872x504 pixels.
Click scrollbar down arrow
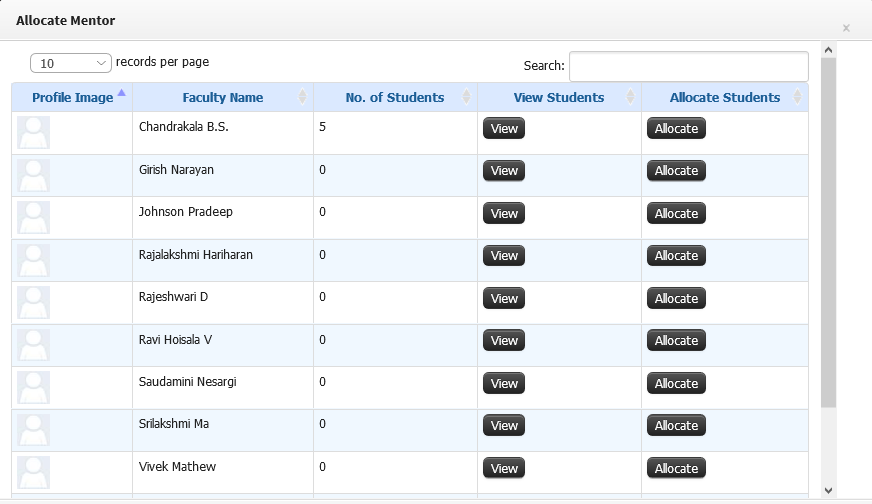tap(828, 490)
